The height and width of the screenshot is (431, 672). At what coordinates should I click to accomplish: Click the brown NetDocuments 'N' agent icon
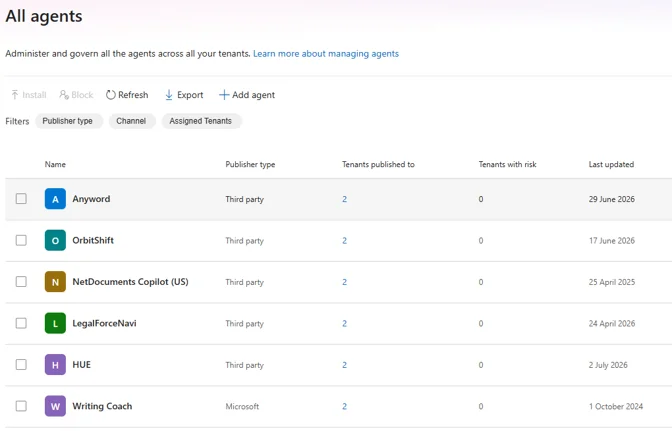pyautogui.click(x=55, y=282)
